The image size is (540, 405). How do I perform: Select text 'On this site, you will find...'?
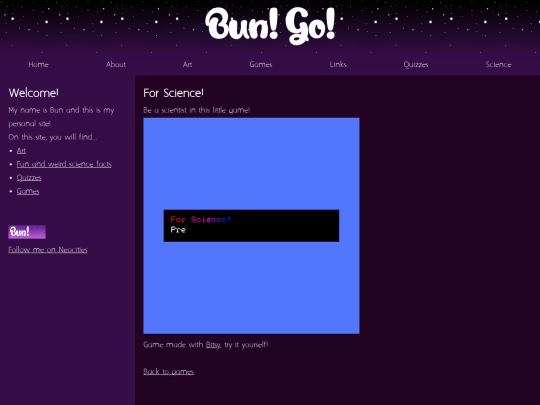[x=53, y=137]
